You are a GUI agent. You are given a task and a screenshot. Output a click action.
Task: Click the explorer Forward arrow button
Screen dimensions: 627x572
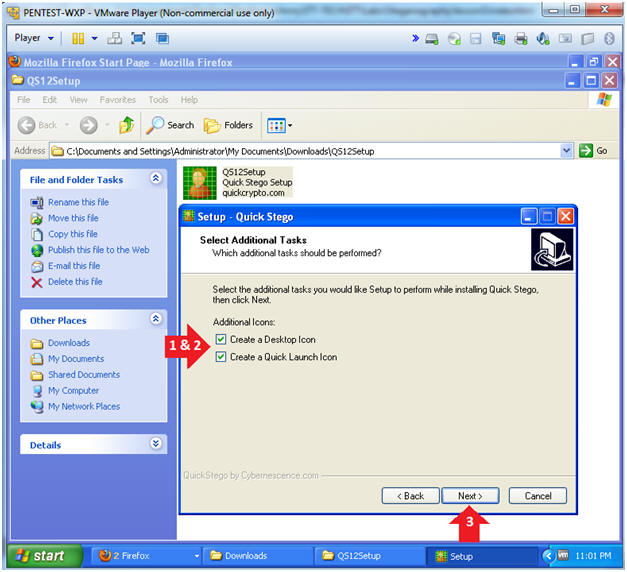coord(88,126)
